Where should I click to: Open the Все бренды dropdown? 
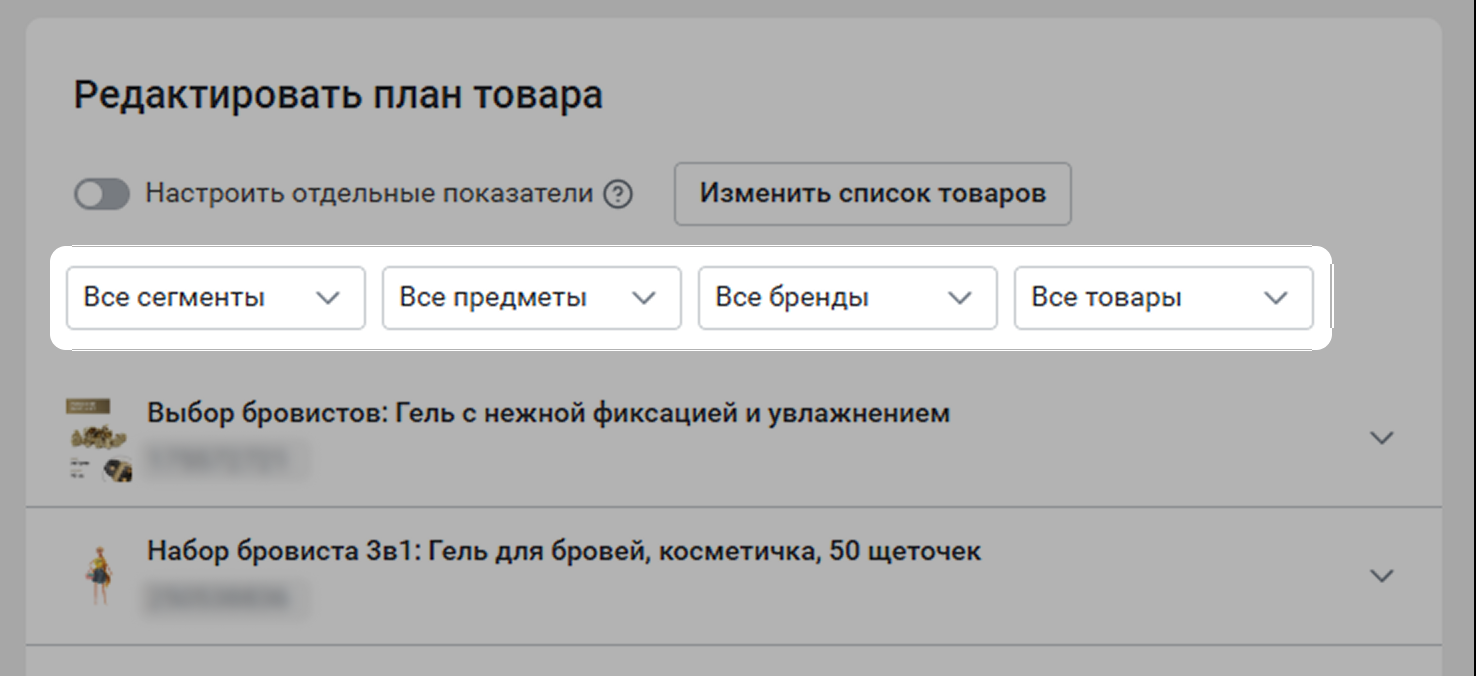(847, 298)
